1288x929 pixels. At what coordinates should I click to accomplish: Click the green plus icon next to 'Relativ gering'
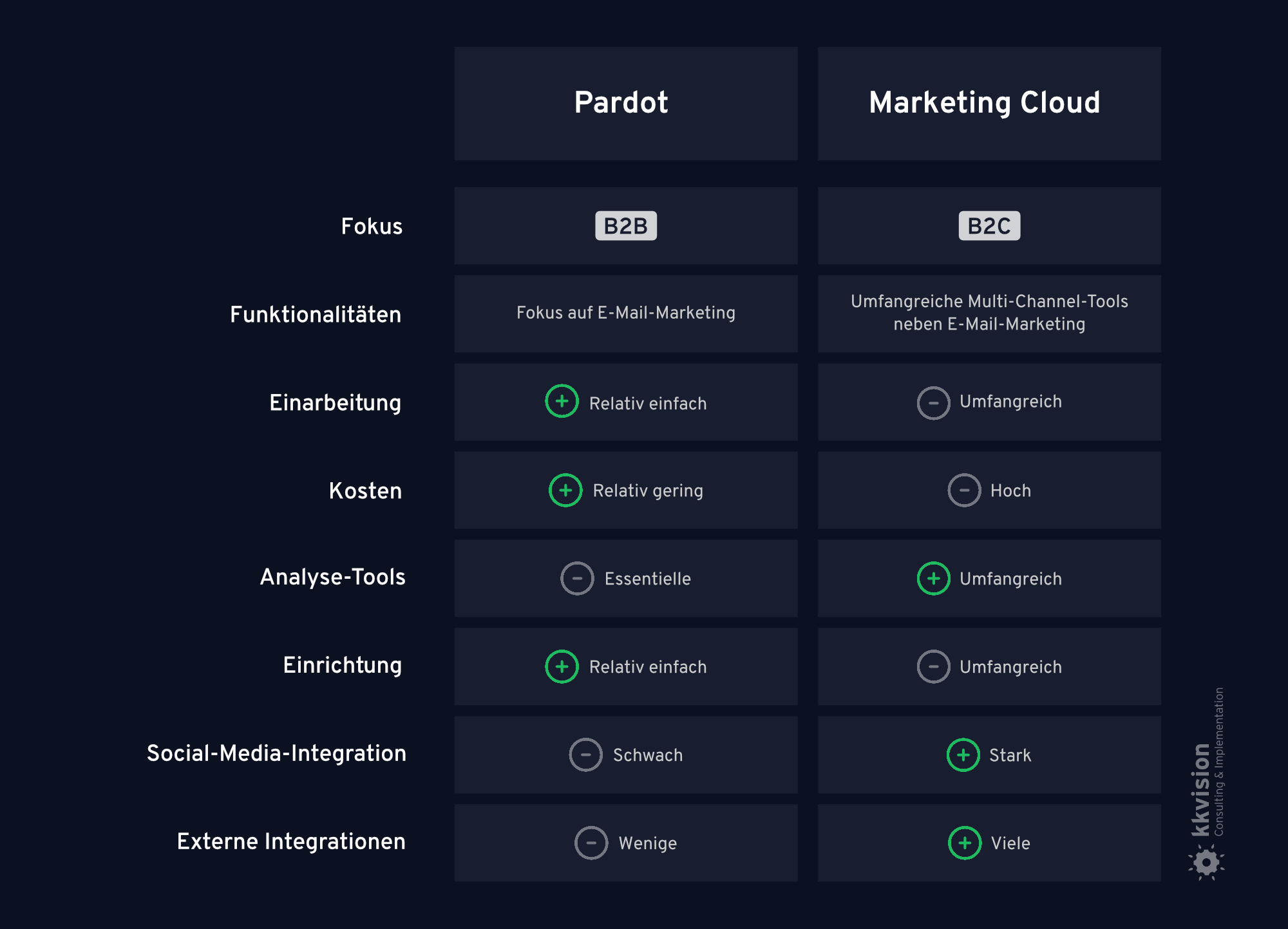(565, 491)
